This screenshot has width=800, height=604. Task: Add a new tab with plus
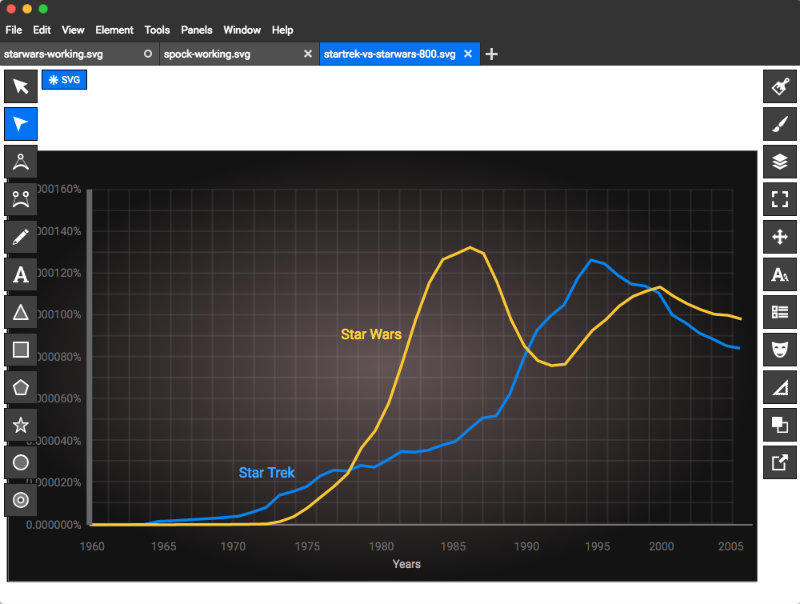tap(491, 54)
